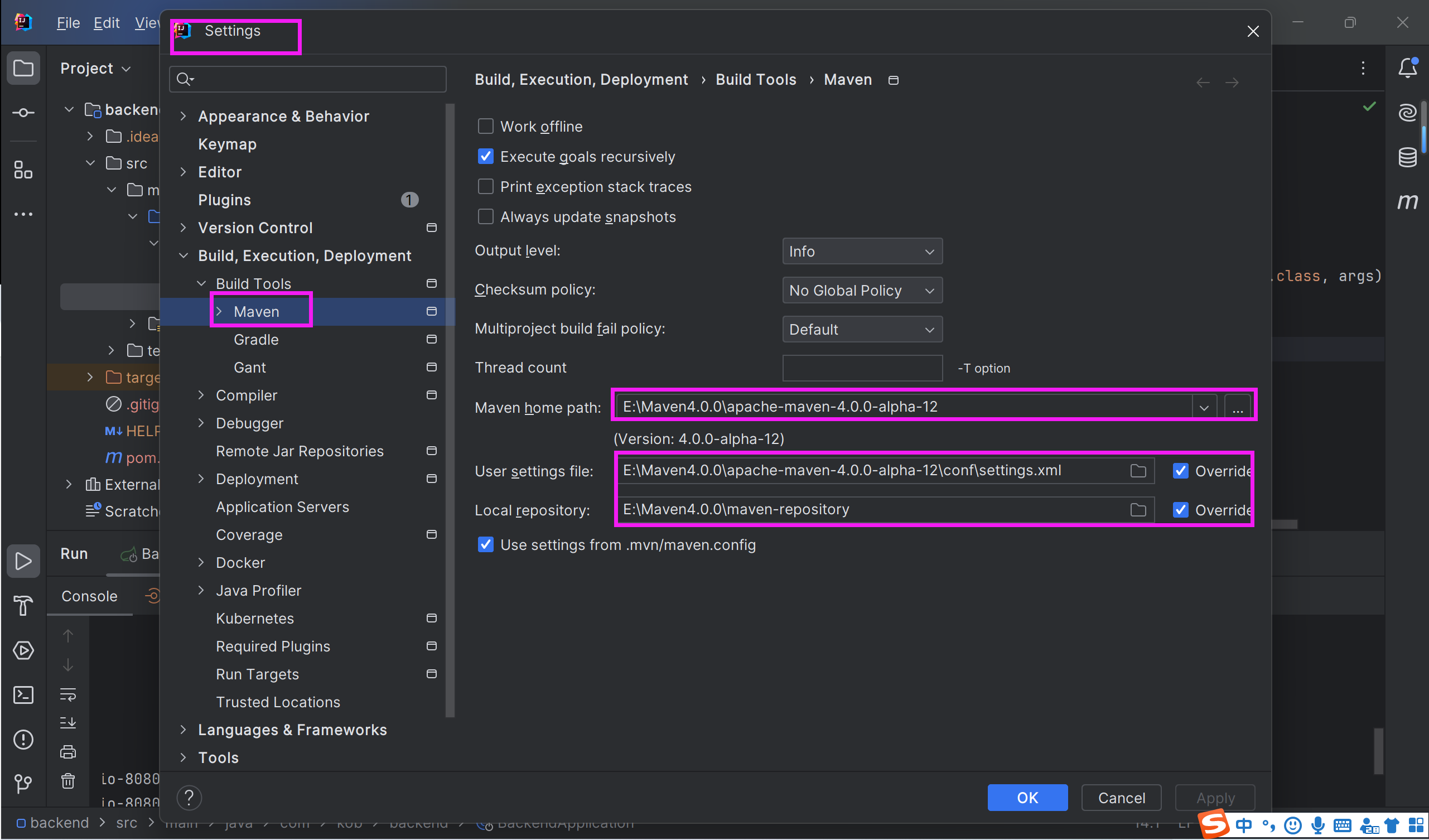
Task: Click Build Tools in the breadcrumb
Action: [756, 79]
